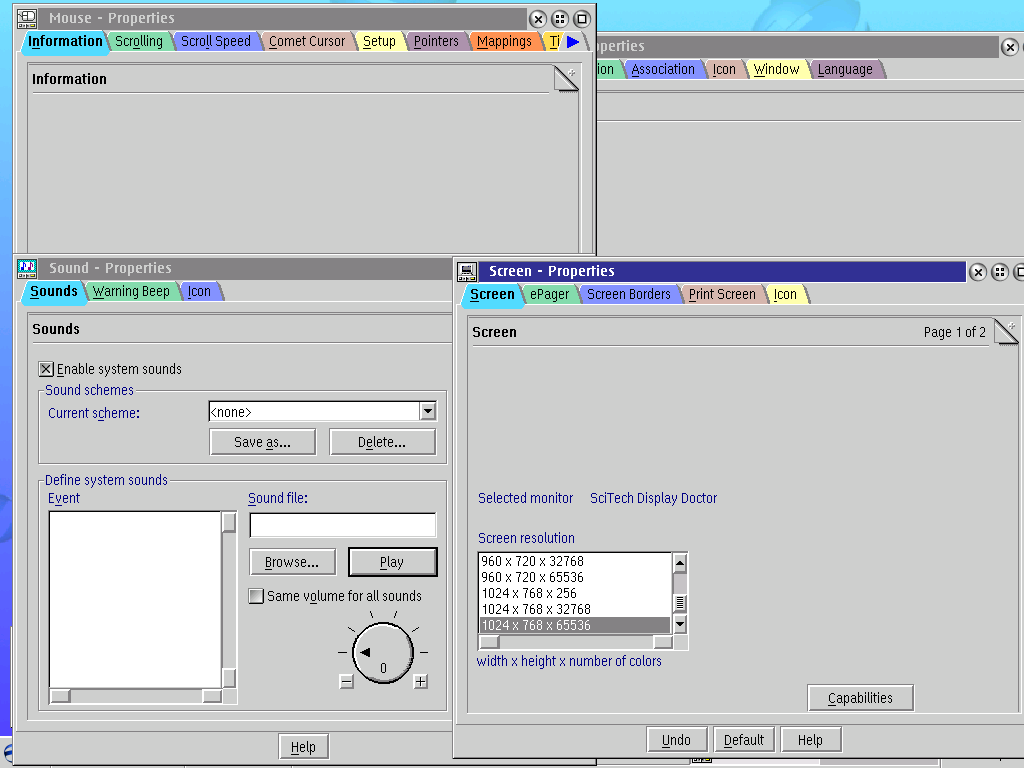
Task: Open the Icon tab in Sound Properties
Action: (199, 291)
